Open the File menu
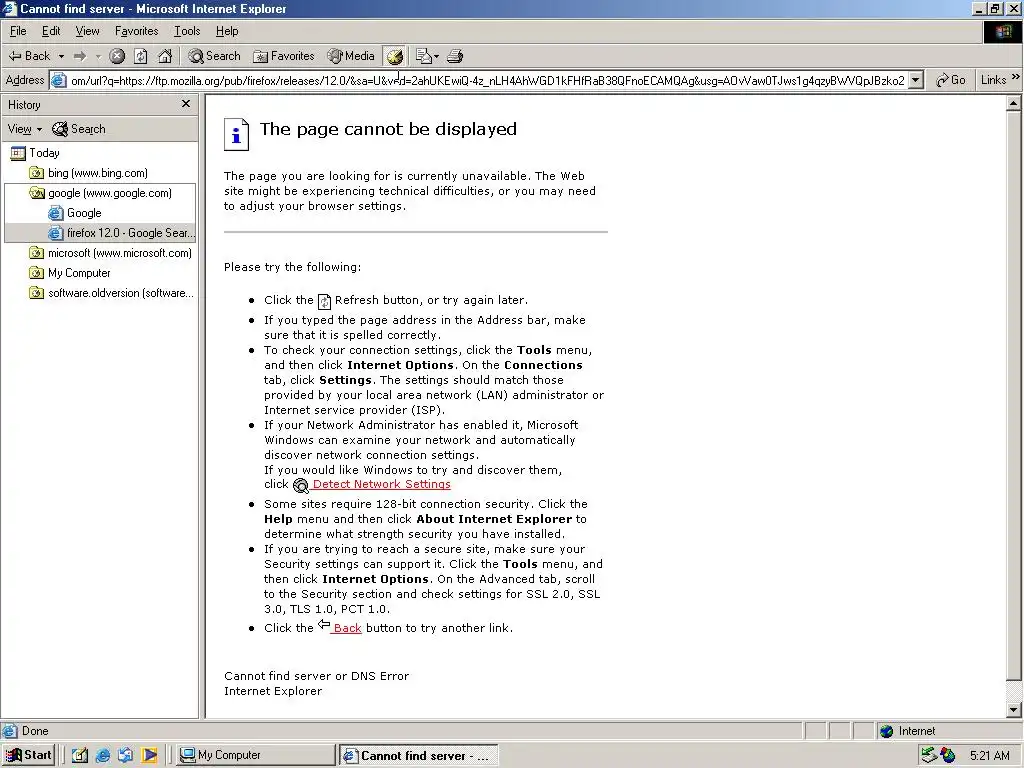 [x=18, y=31]
